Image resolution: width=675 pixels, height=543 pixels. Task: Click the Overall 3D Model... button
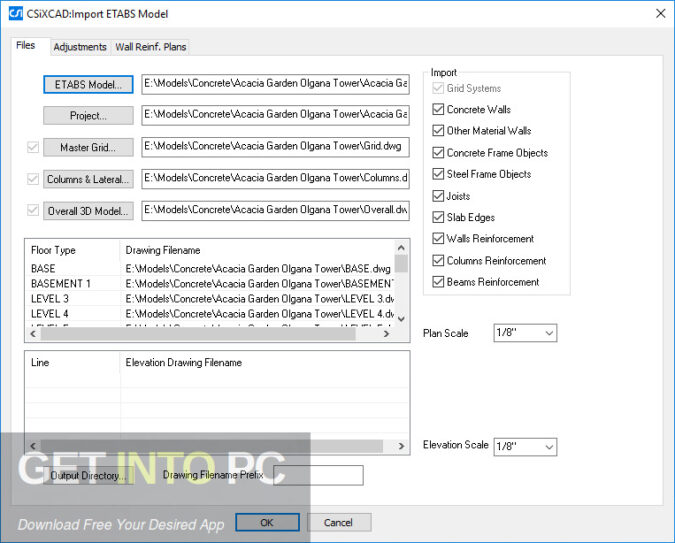pos(88,211)
